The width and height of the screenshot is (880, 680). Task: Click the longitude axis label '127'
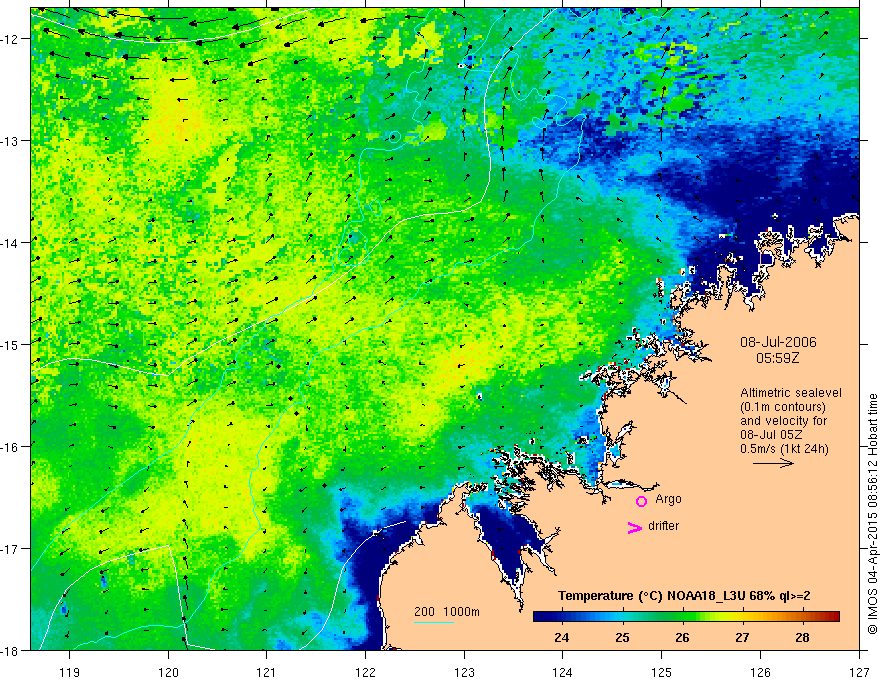coord(859,672)
